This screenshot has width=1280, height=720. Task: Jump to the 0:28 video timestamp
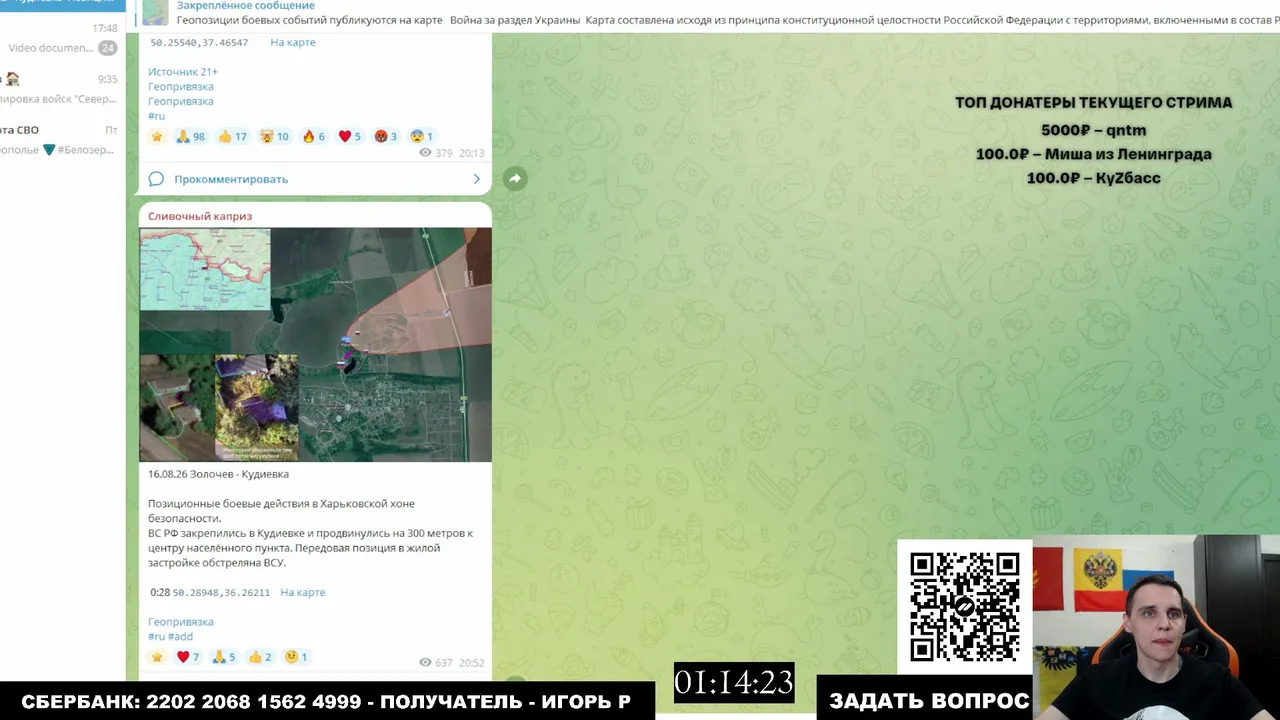(159, 592)
